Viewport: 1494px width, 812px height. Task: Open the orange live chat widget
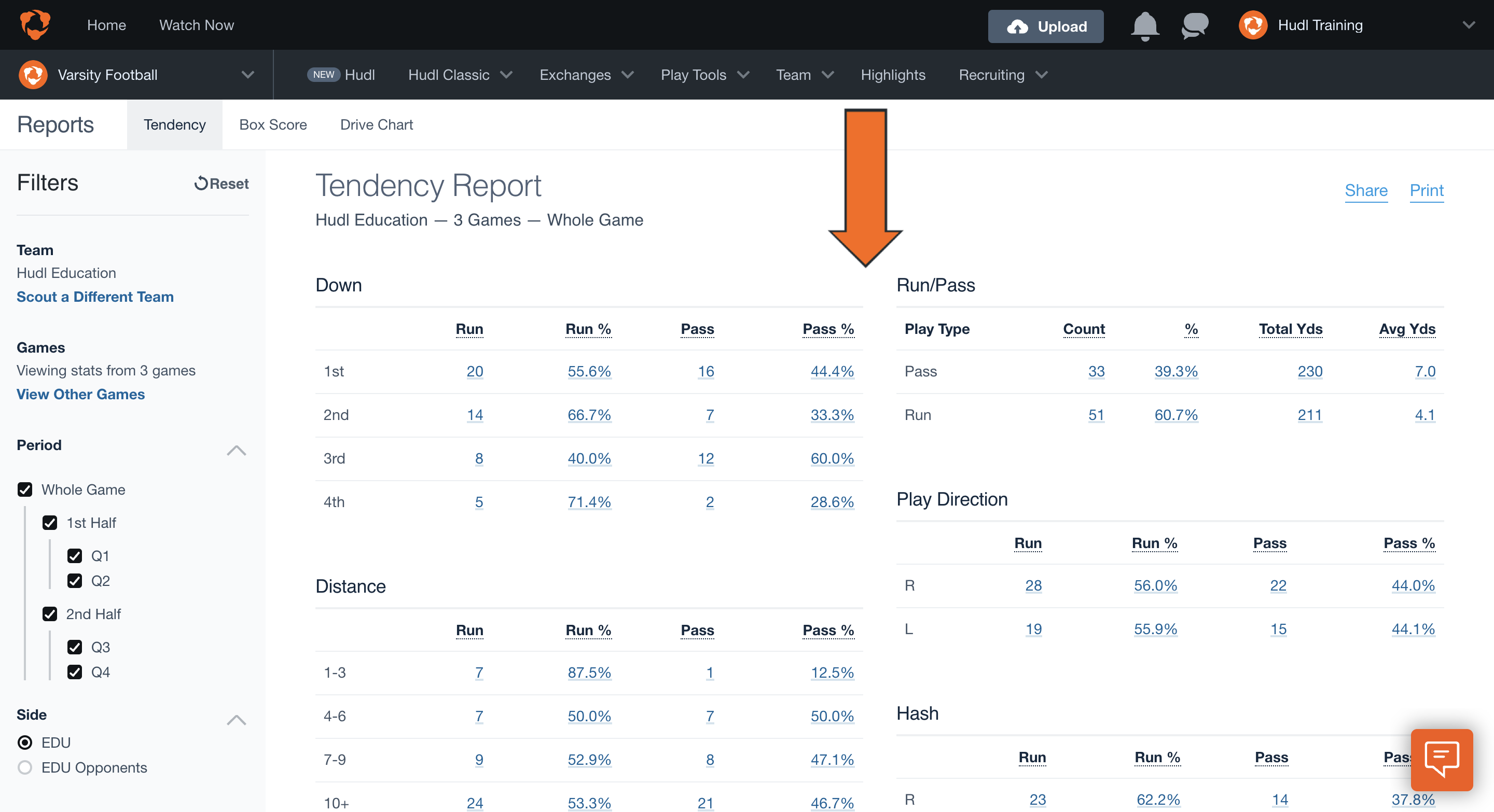[x=1441, y=759]
